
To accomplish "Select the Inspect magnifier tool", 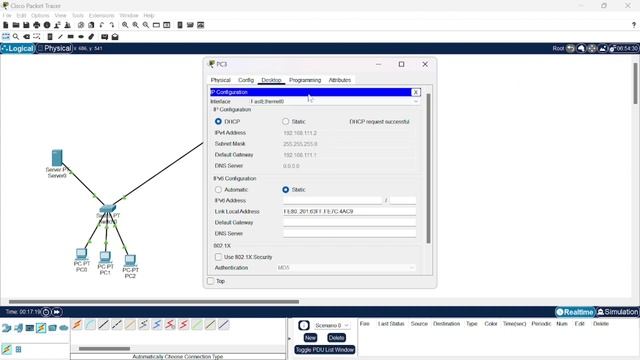I will tap(16, 37).
